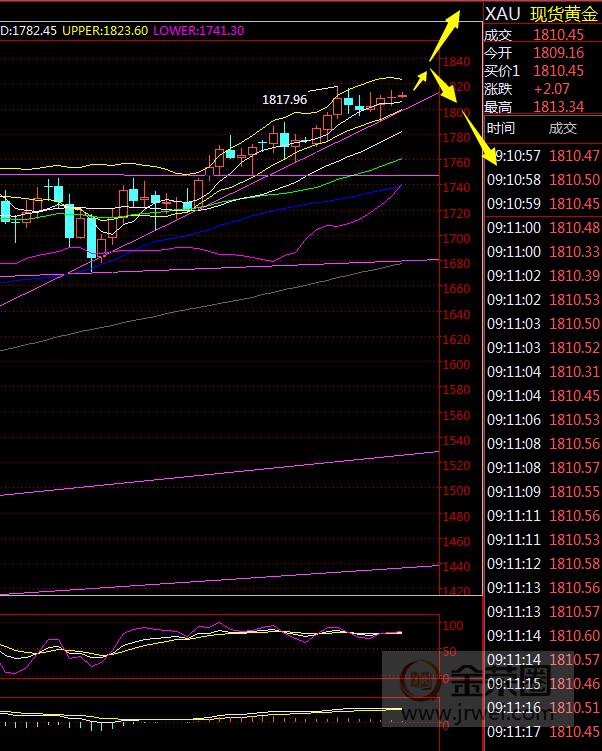Select the 09:11:00 tick row
Viewport: 602px width, 751px height.
point(542,228)
